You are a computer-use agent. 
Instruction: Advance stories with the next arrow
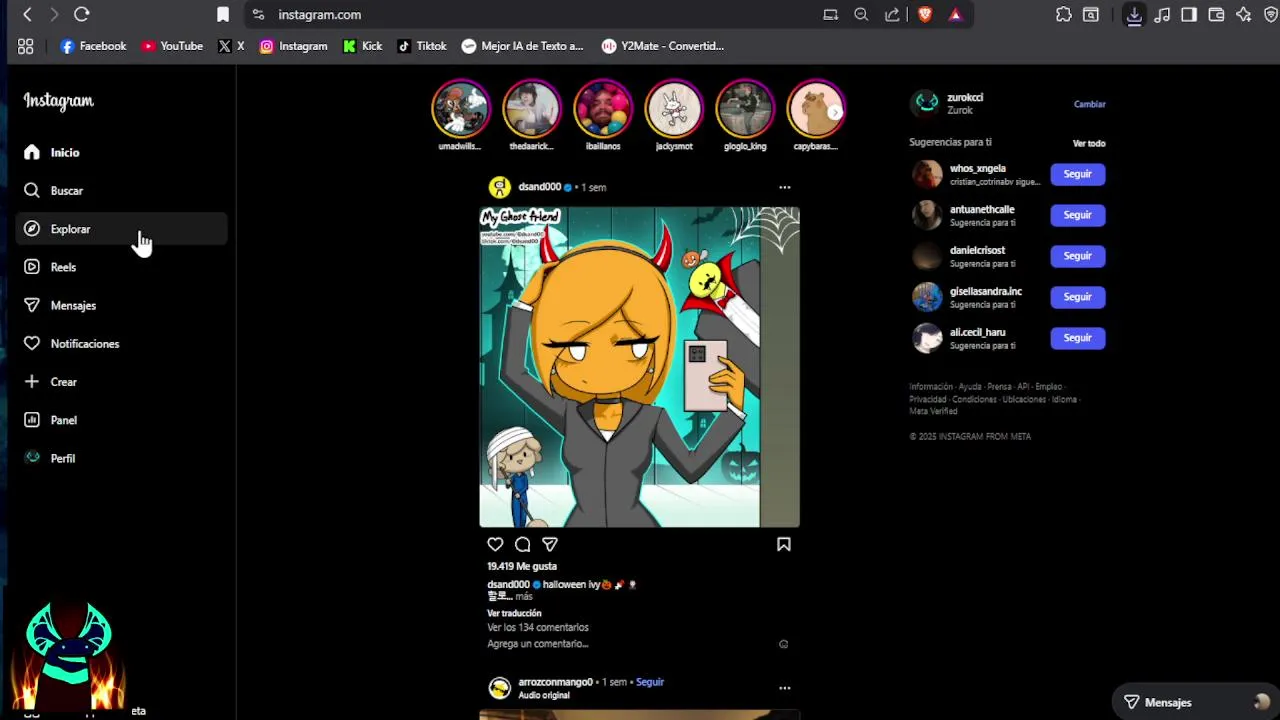coord(836,112)
